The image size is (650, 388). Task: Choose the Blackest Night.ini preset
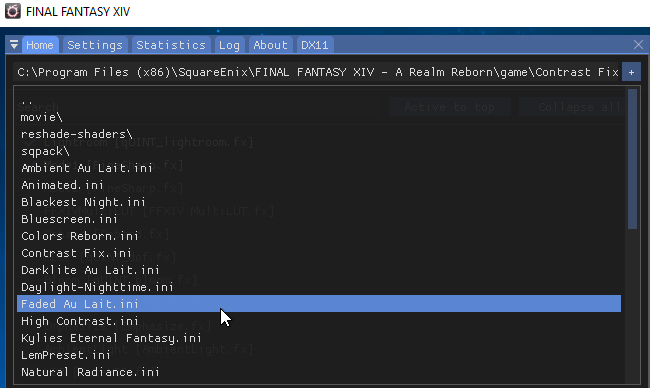(x=319, y=202)
